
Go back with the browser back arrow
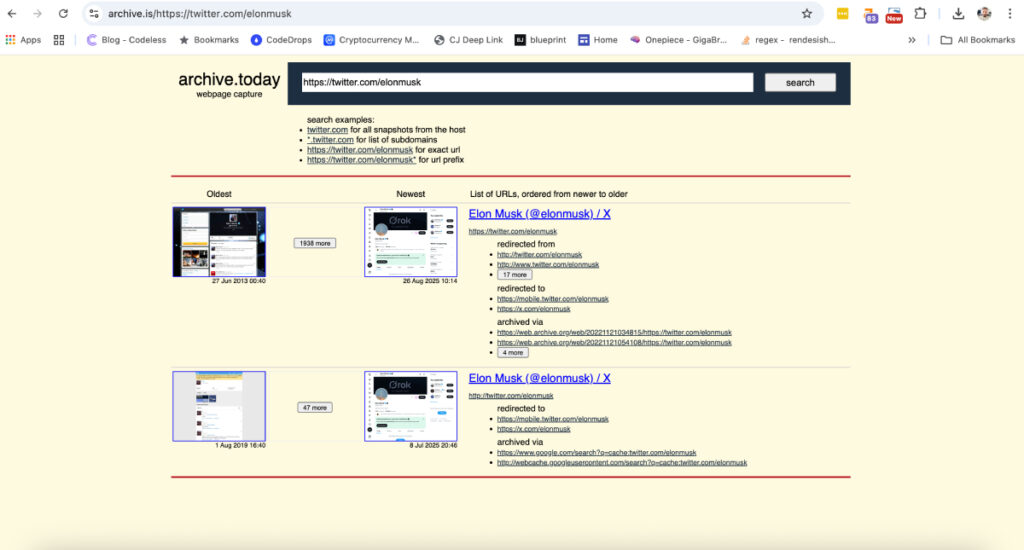(12, 14)
